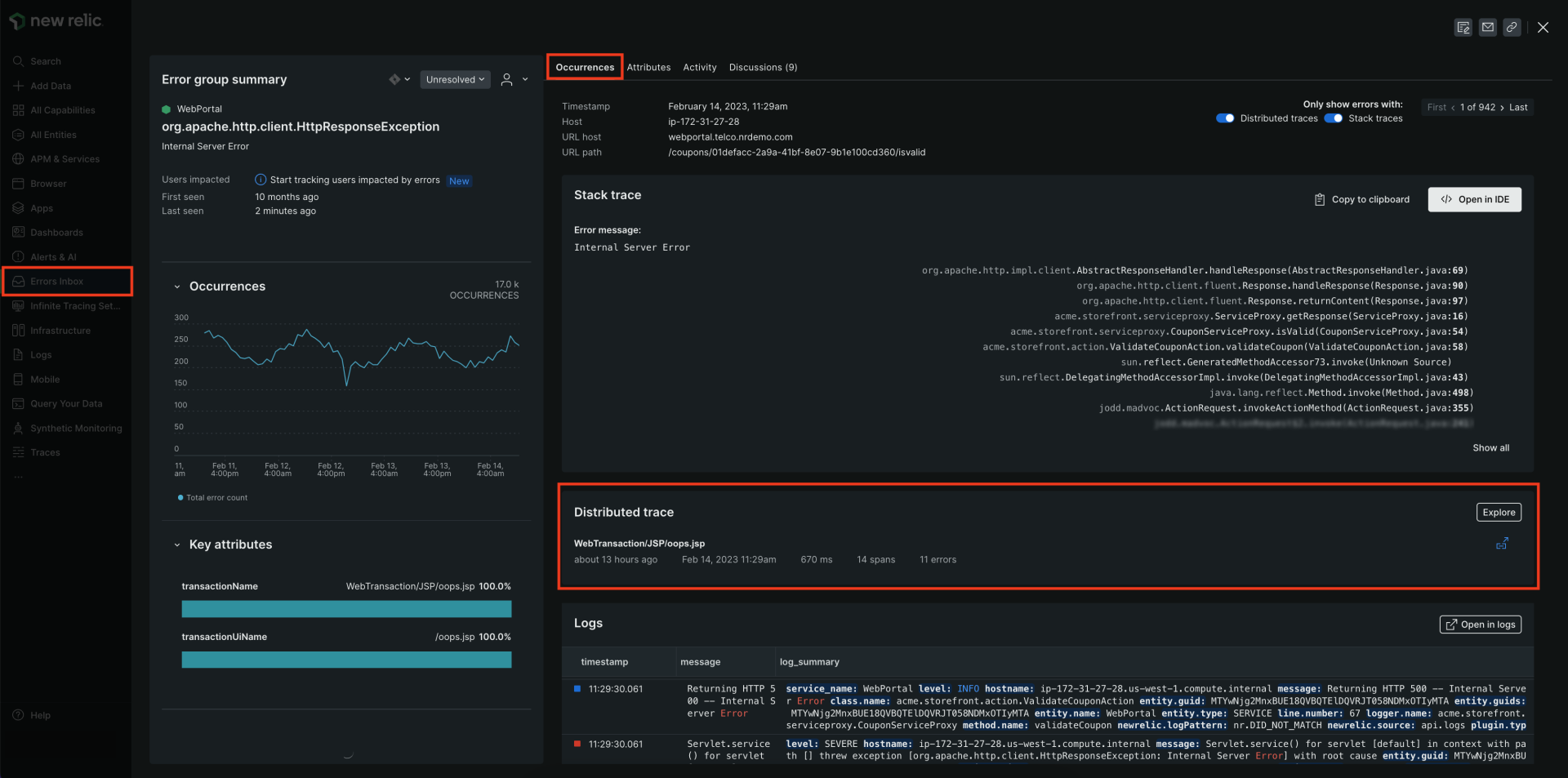The height and width of the screenshot is (778, 1568).
Task: Toggle the Stack traces filter
Action: [1334, 118]
